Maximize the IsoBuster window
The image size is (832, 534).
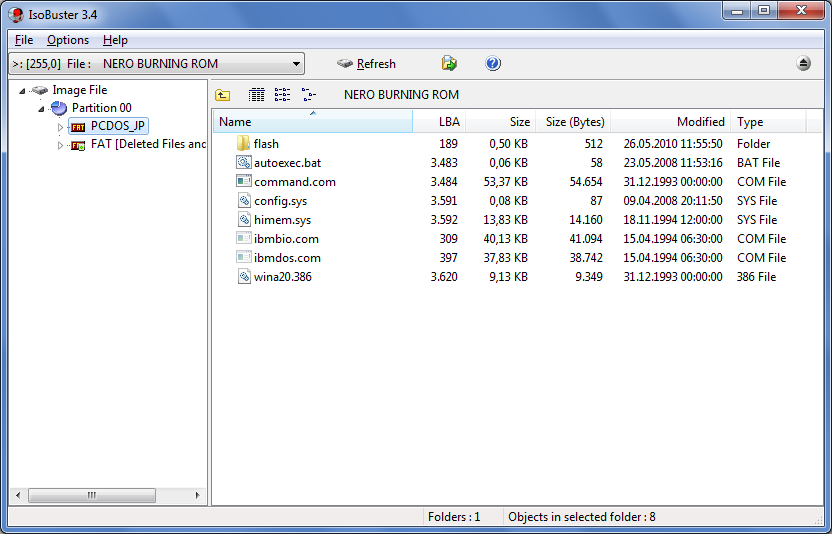764,11
